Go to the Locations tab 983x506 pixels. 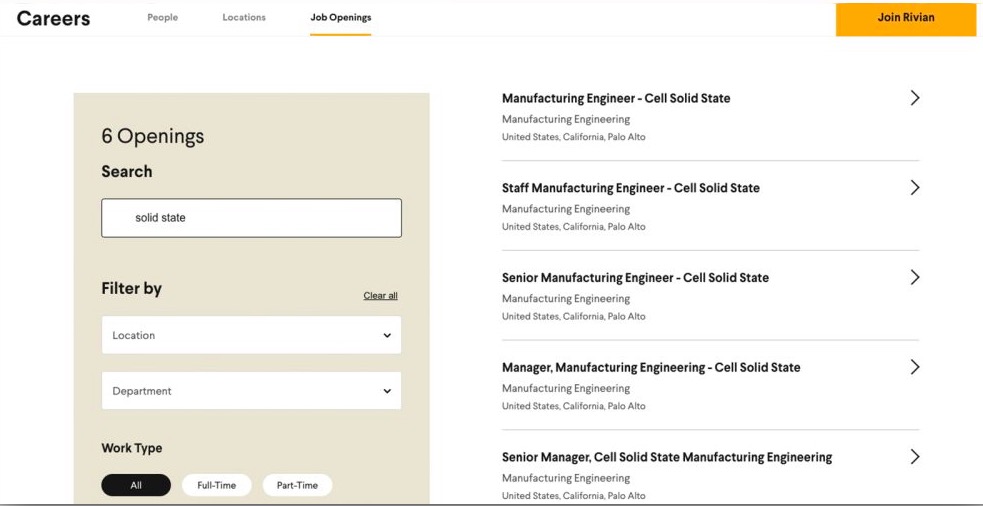click(244, 18)
